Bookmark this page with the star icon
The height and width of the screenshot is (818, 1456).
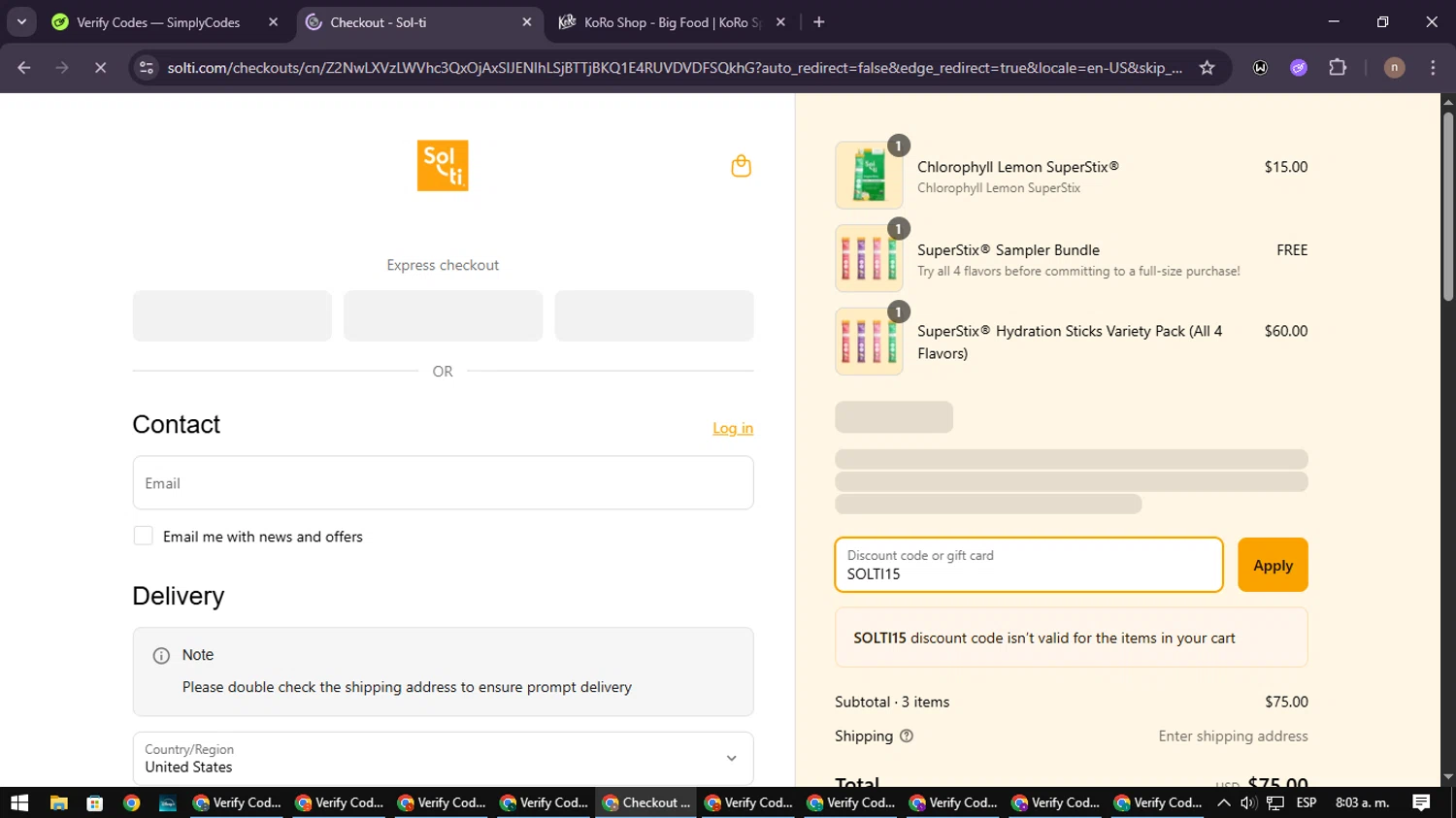(x=1207, y=67)
